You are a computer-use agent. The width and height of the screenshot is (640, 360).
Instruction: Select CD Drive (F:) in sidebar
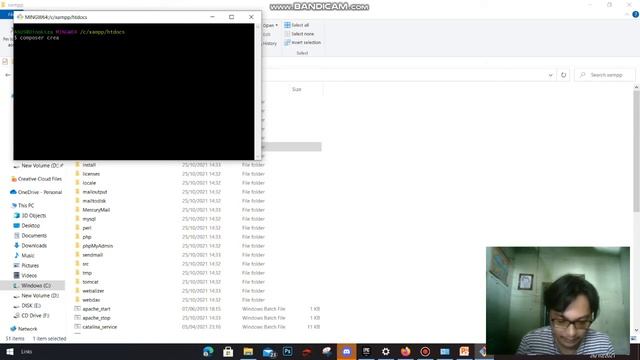(x=31, y=316)
